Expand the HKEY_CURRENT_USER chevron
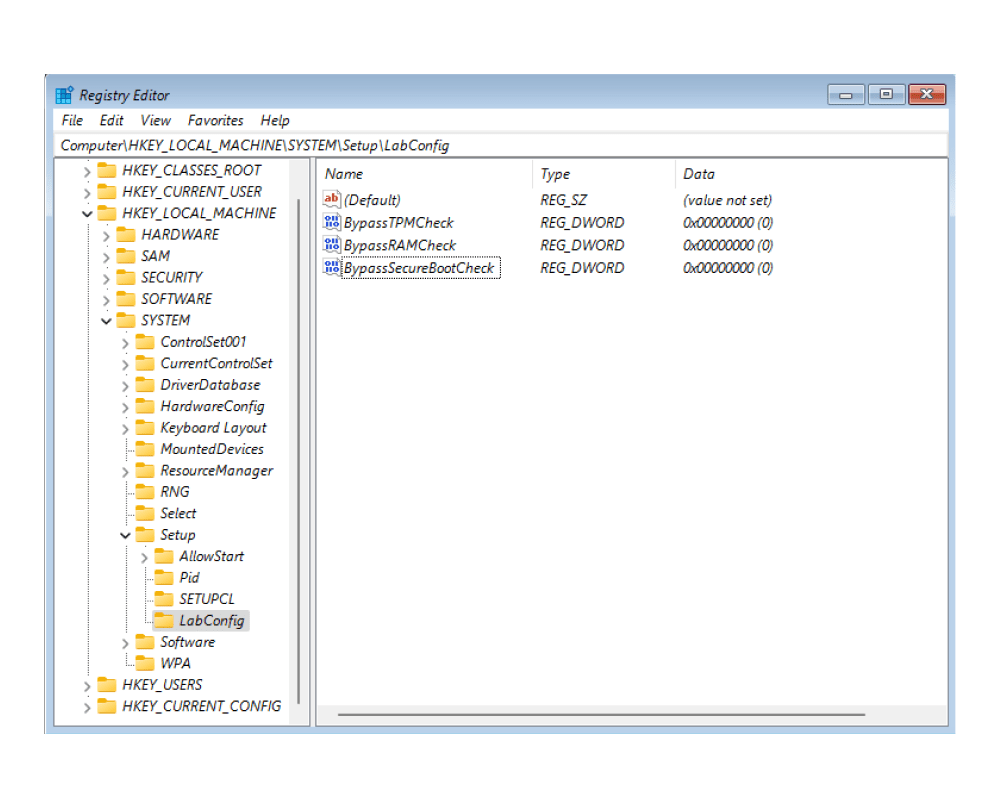 click(x=87, y=193)
